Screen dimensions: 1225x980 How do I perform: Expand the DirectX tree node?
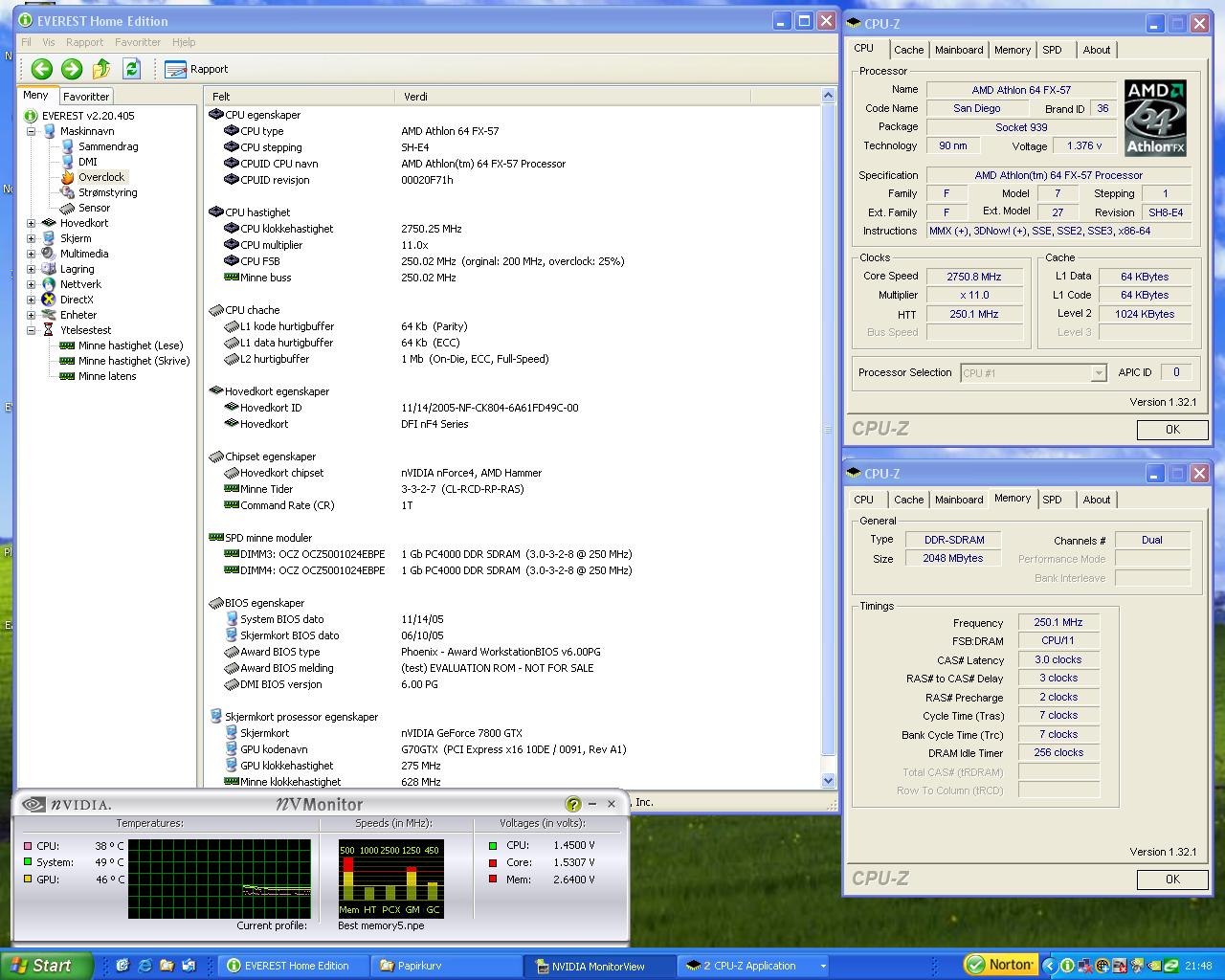(x=32, y=300)
